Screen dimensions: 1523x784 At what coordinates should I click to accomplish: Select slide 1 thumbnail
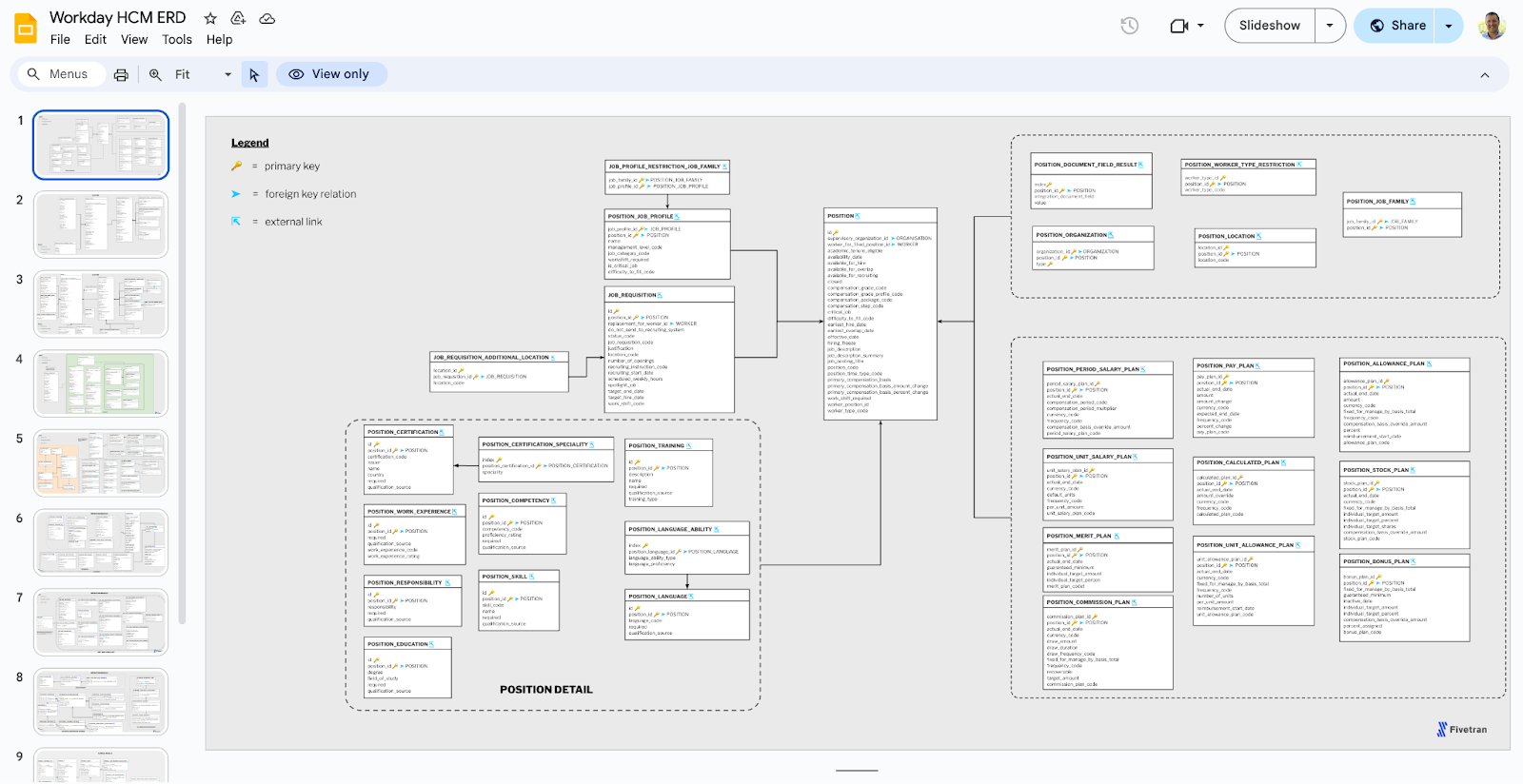(x=101, y=145)
